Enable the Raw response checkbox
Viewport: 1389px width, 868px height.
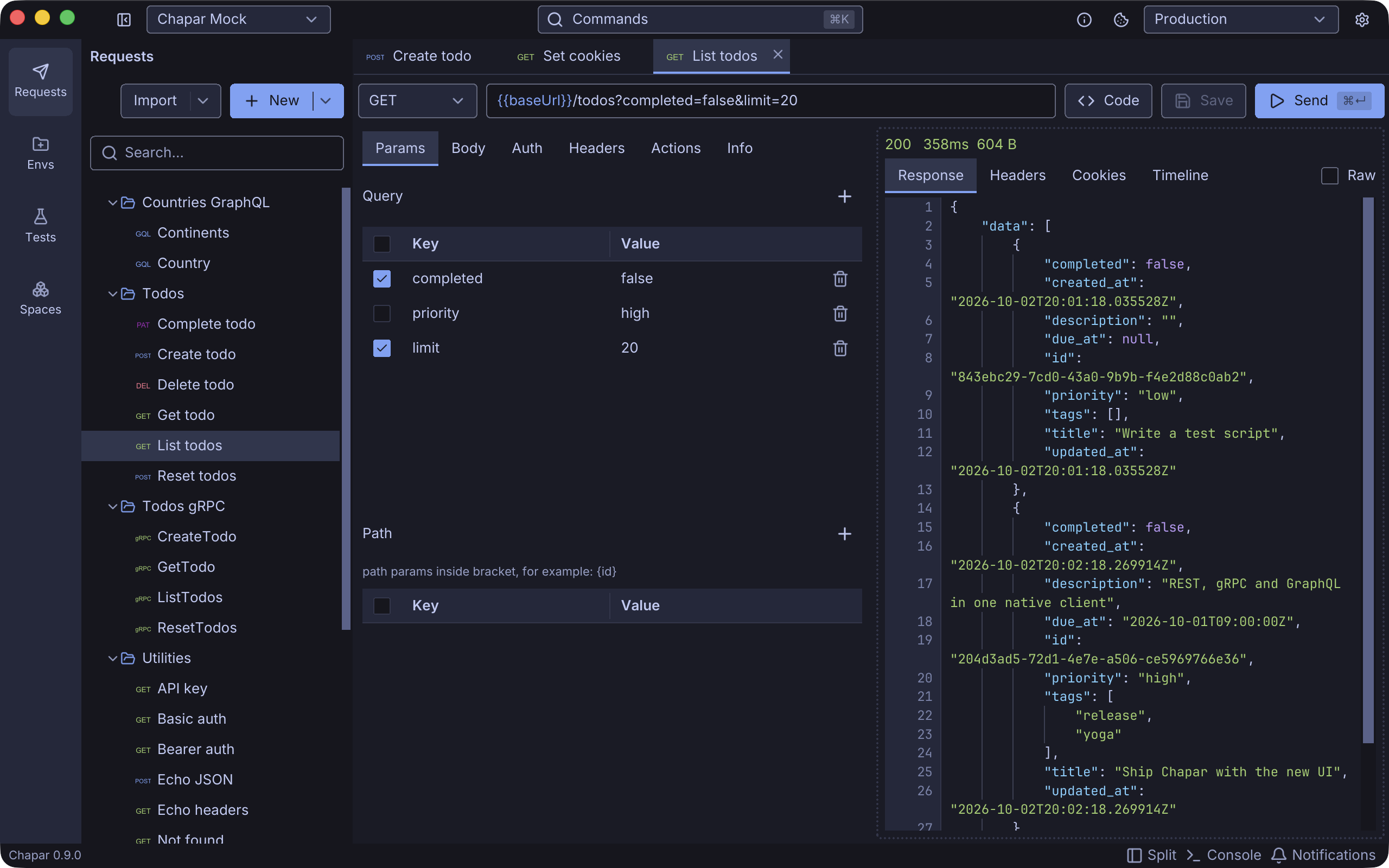click(x=1330, y=176)
